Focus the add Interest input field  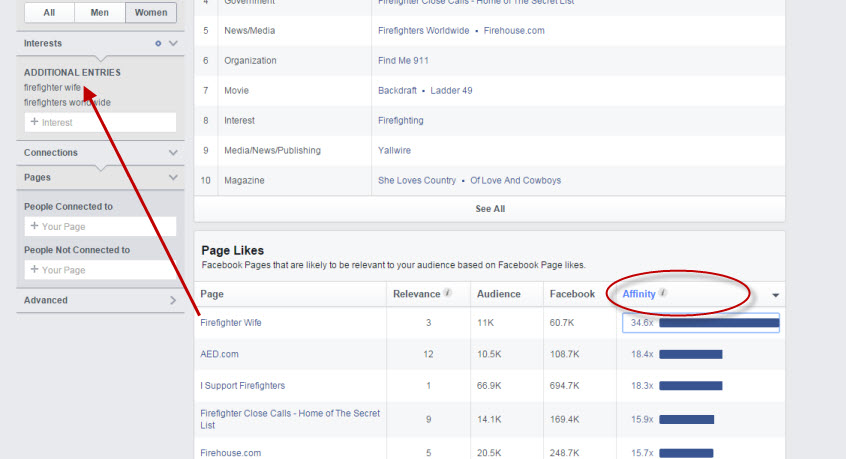coord(100,122)
